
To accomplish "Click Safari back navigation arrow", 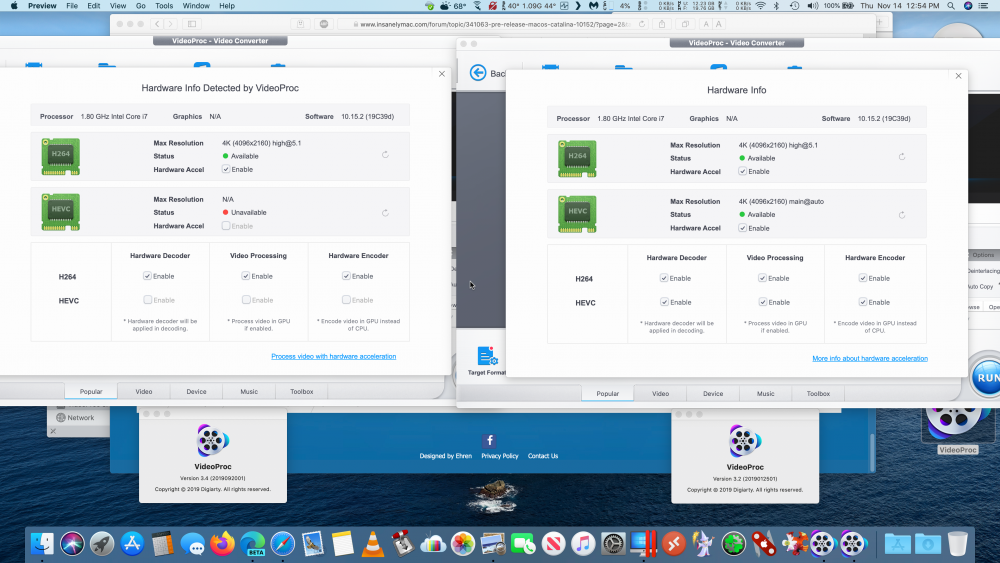I will click(157, 24).
